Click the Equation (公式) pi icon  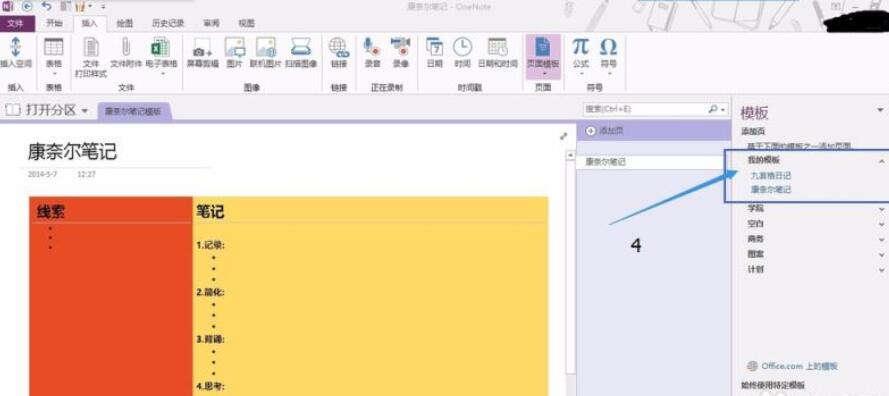[581, 47]
